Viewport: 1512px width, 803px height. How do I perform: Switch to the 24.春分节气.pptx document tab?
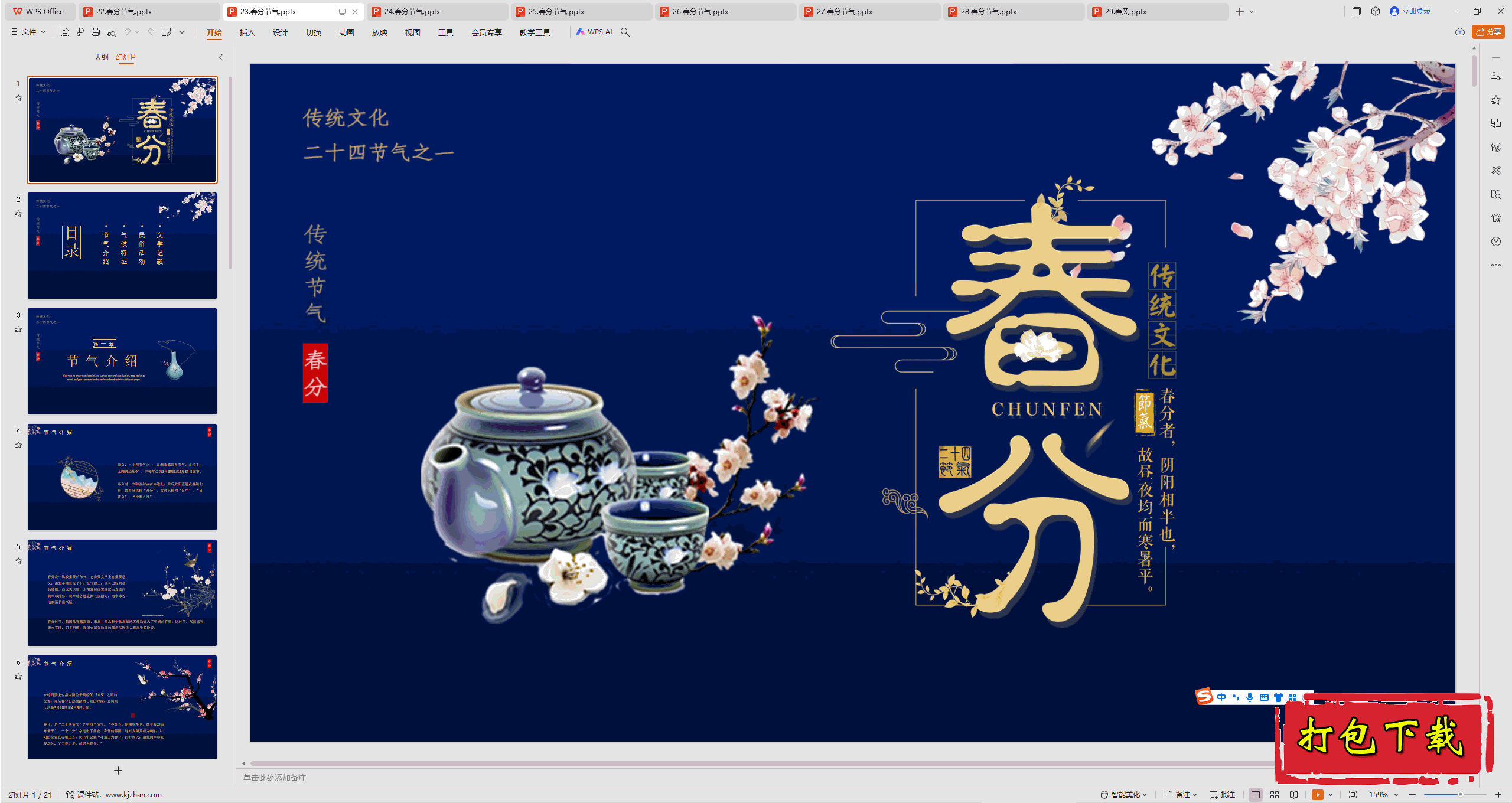pos(437,11)
